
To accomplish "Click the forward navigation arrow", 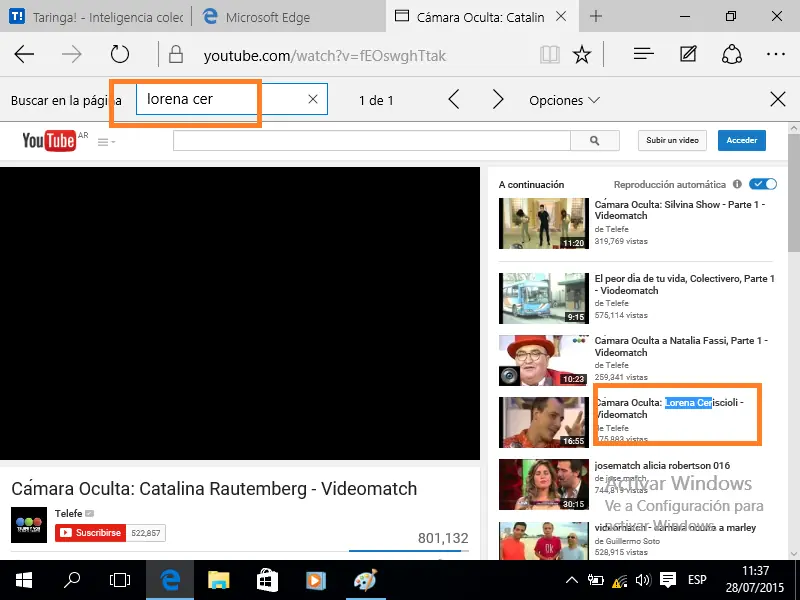I will coord(71,54).
